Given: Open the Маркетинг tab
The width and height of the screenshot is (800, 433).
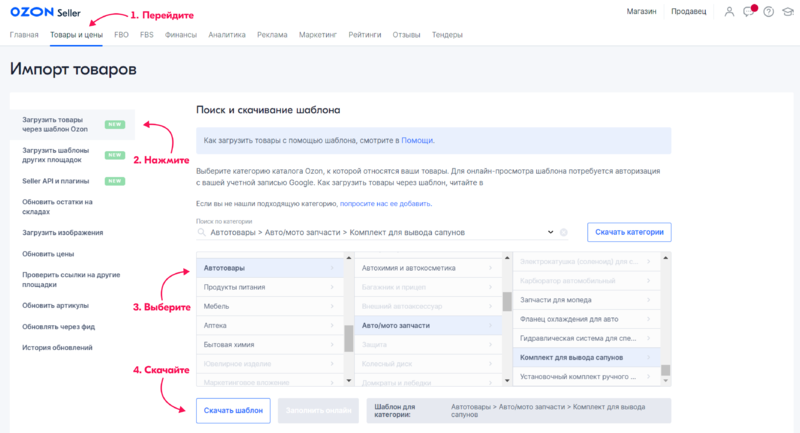Looking at the screenshot, I should (x=318, y=35).
